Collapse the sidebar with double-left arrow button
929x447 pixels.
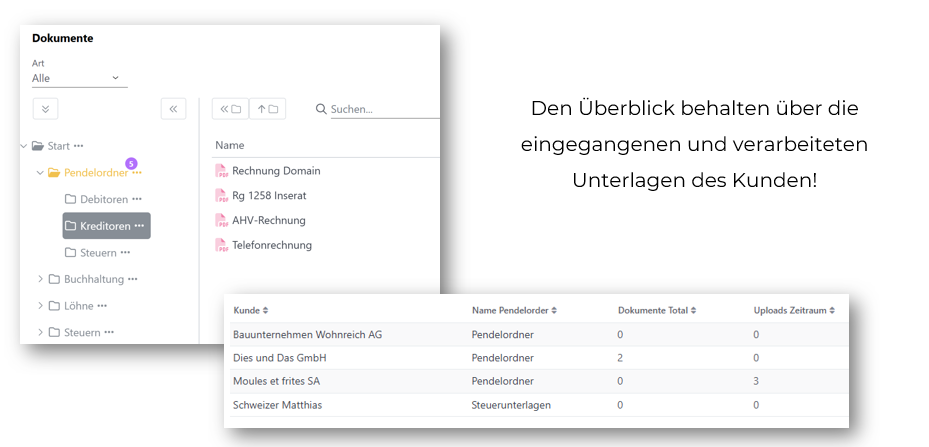pos(173,109)
